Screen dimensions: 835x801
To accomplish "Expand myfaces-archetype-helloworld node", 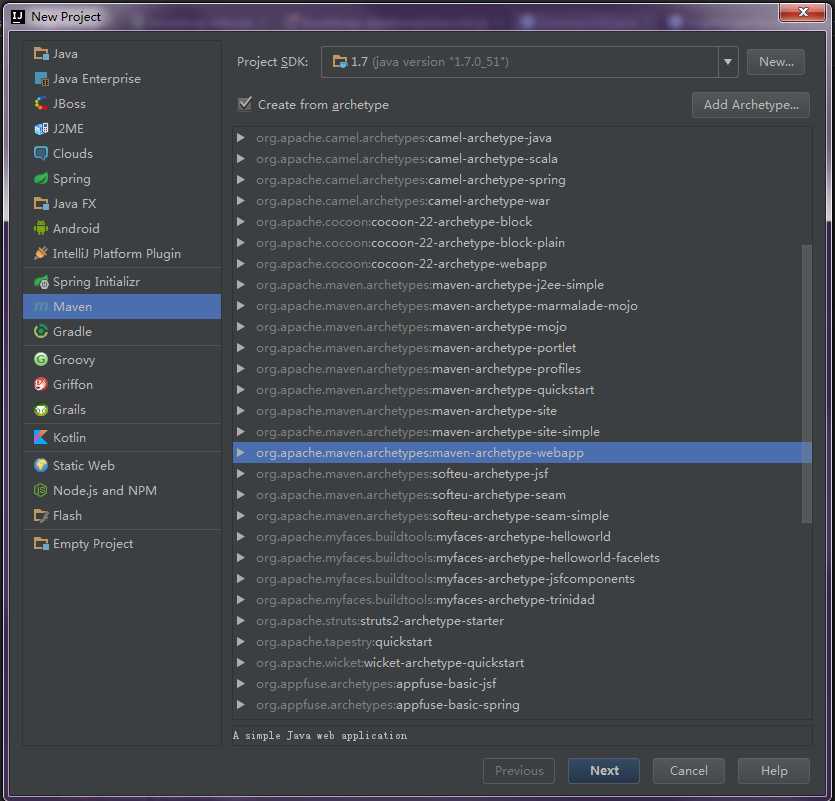I will coord(241,537).
